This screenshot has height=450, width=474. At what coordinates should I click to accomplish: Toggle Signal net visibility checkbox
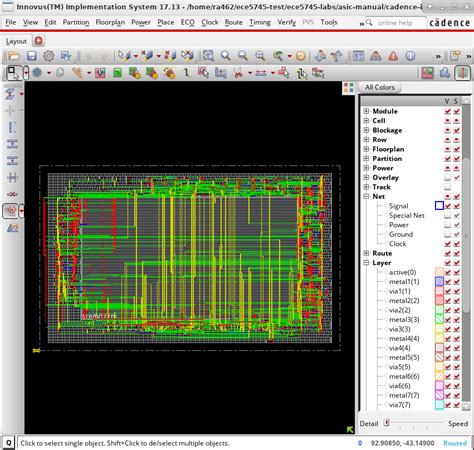[448, 206]
